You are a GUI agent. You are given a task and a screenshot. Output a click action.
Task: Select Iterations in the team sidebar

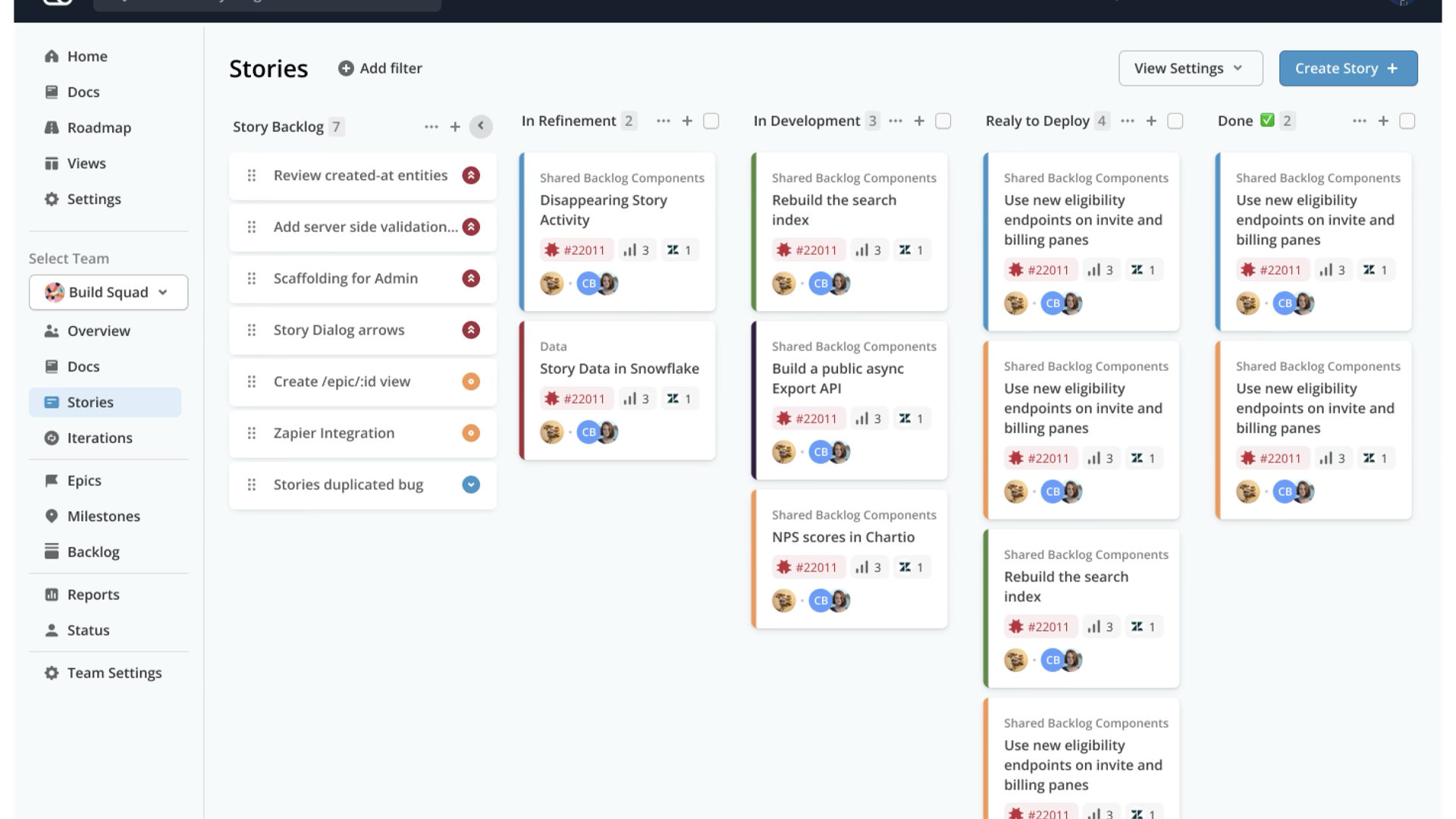99,438
